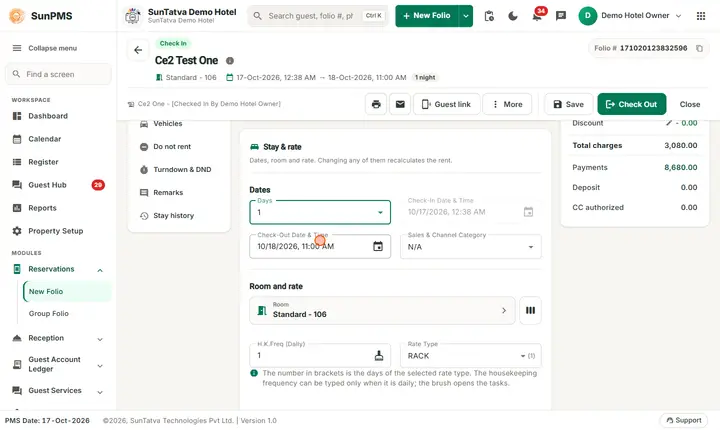Collapse the Reservations module

[100, 270]
